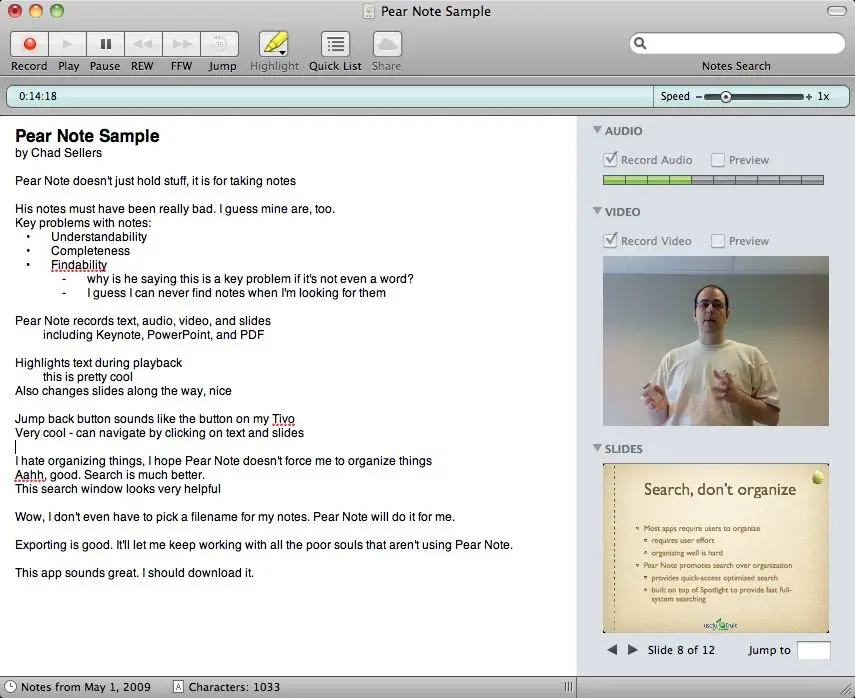Click the Highlights text during playback line

coord(99,363)
